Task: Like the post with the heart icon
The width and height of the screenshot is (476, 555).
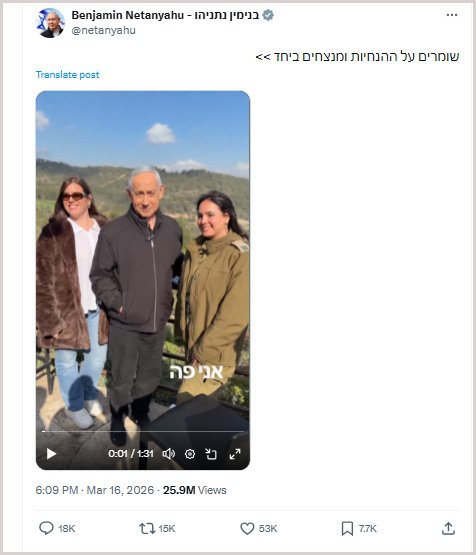Action: [x=247, y=528]
